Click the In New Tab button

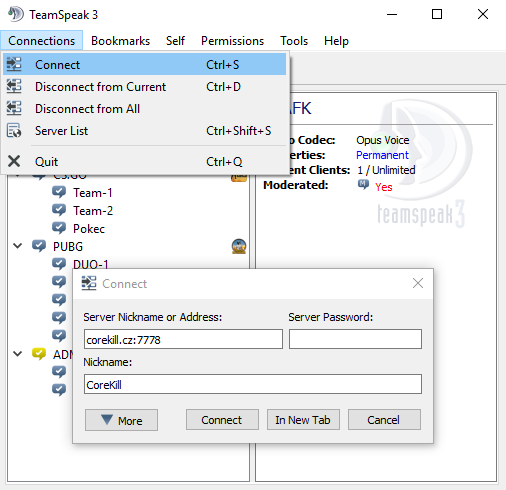[303, 420]
